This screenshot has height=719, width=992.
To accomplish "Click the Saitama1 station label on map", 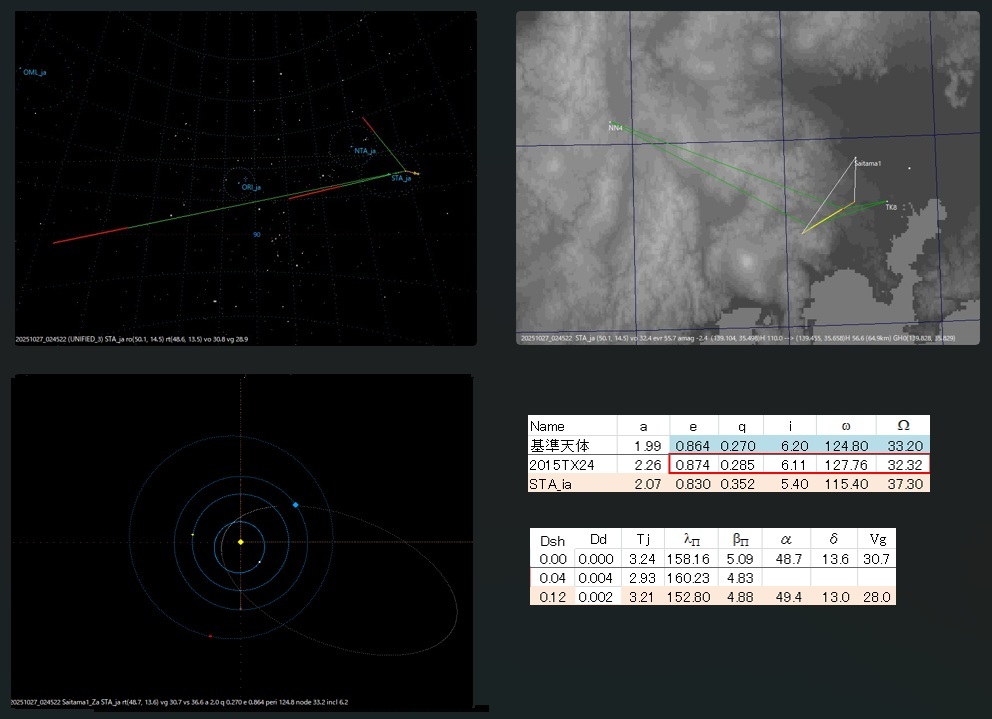I will click(x=867, y=162).
